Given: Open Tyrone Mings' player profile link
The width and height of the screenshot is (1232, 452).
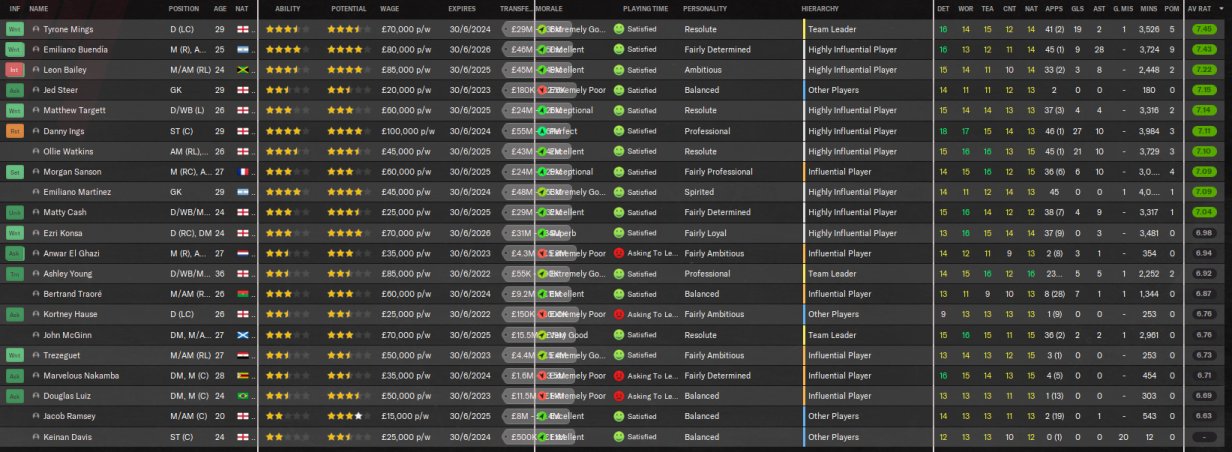Looking at the screenshot, I should 68,29.
